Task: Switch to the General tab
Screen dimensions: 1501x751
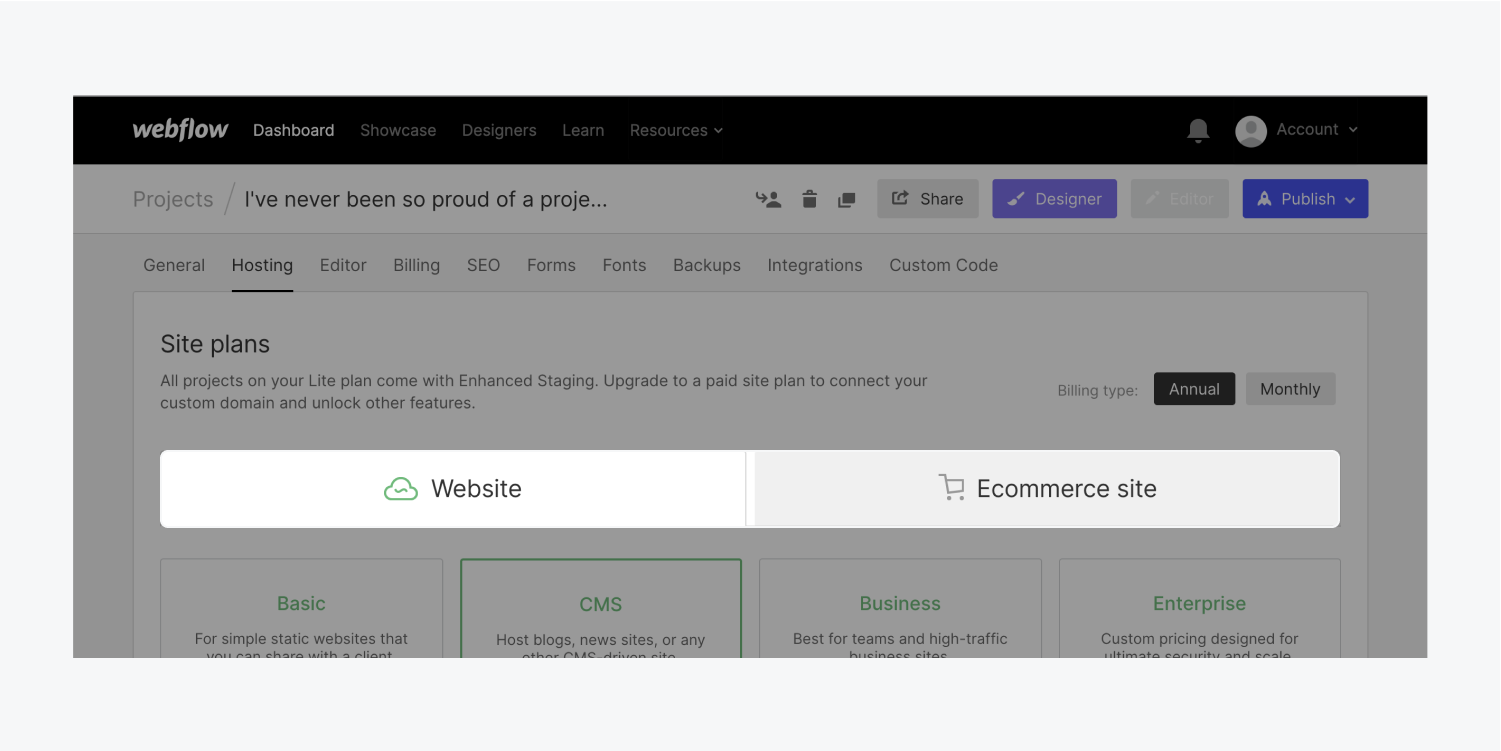Action: coord(174,265)
